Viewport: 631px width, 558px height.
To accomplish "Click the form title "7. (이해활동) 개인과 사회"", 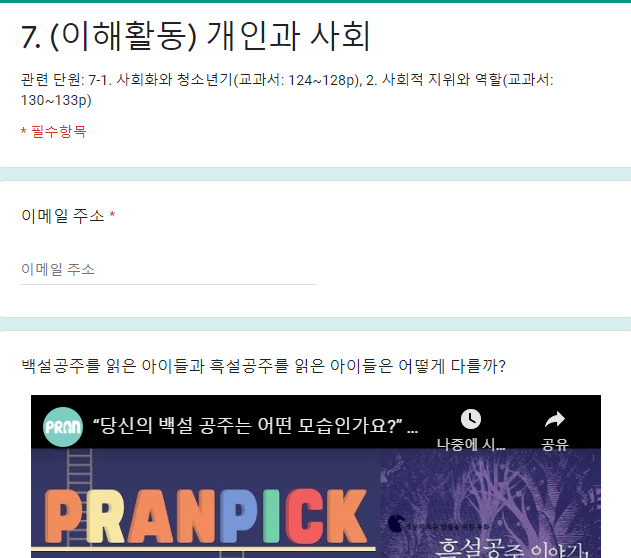I will pos(196,36).
